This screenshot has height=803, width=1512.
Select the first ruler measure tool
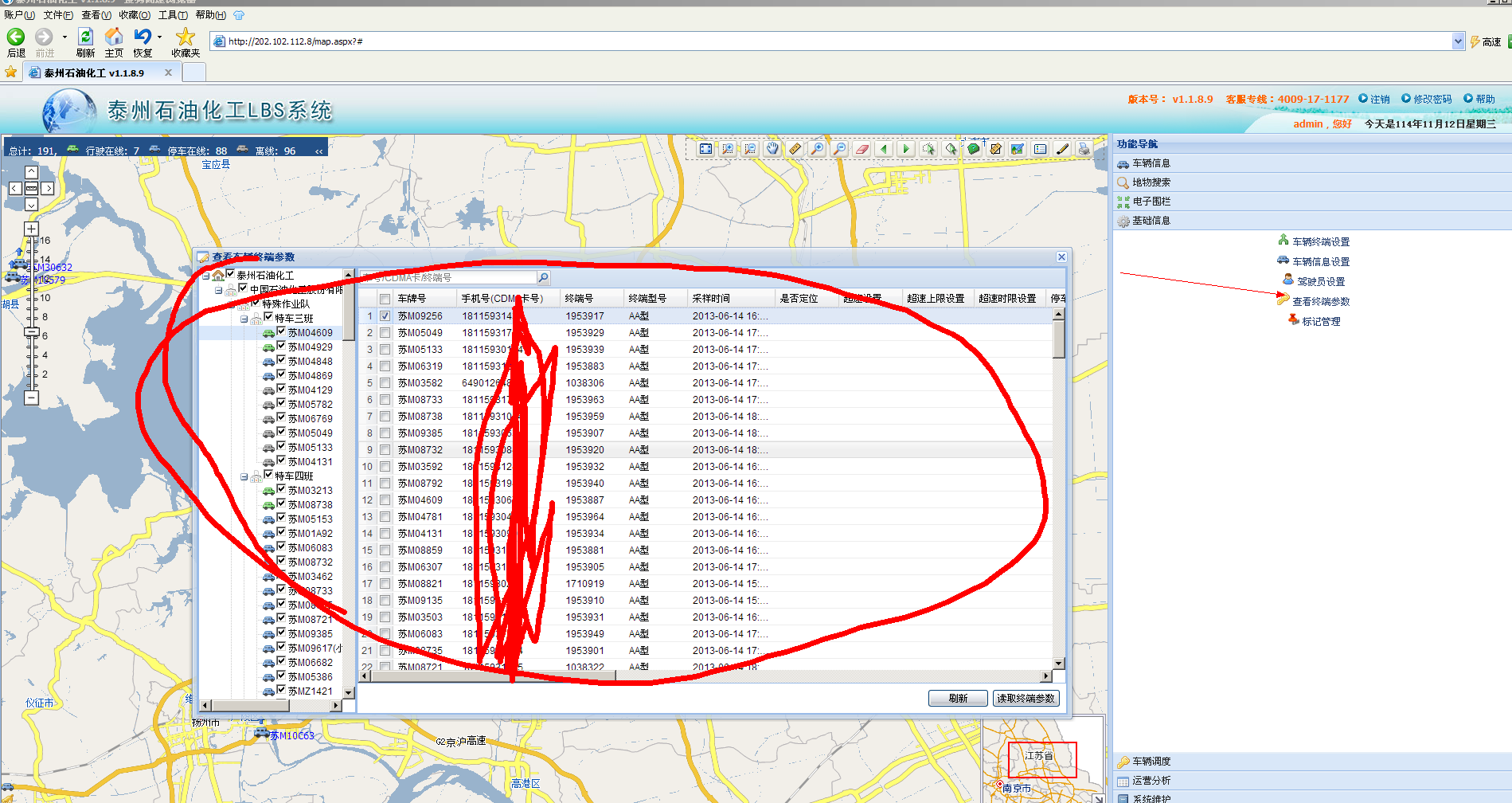pos(795,149)
